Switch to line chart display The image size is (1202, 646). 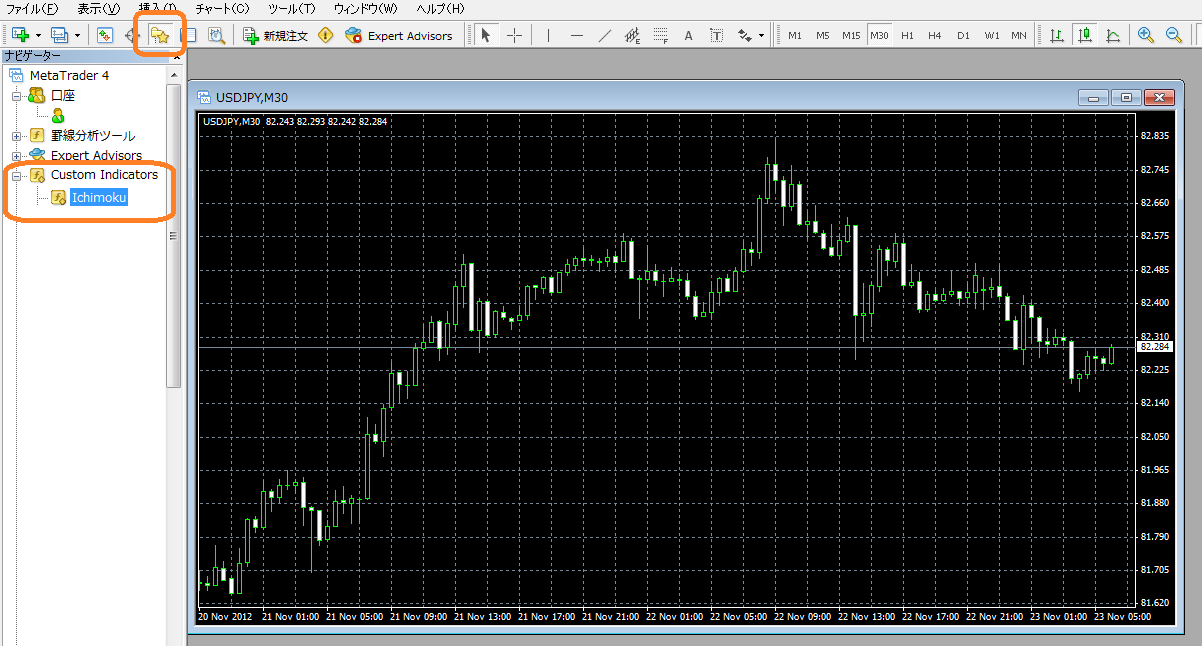click(1113, 35)
